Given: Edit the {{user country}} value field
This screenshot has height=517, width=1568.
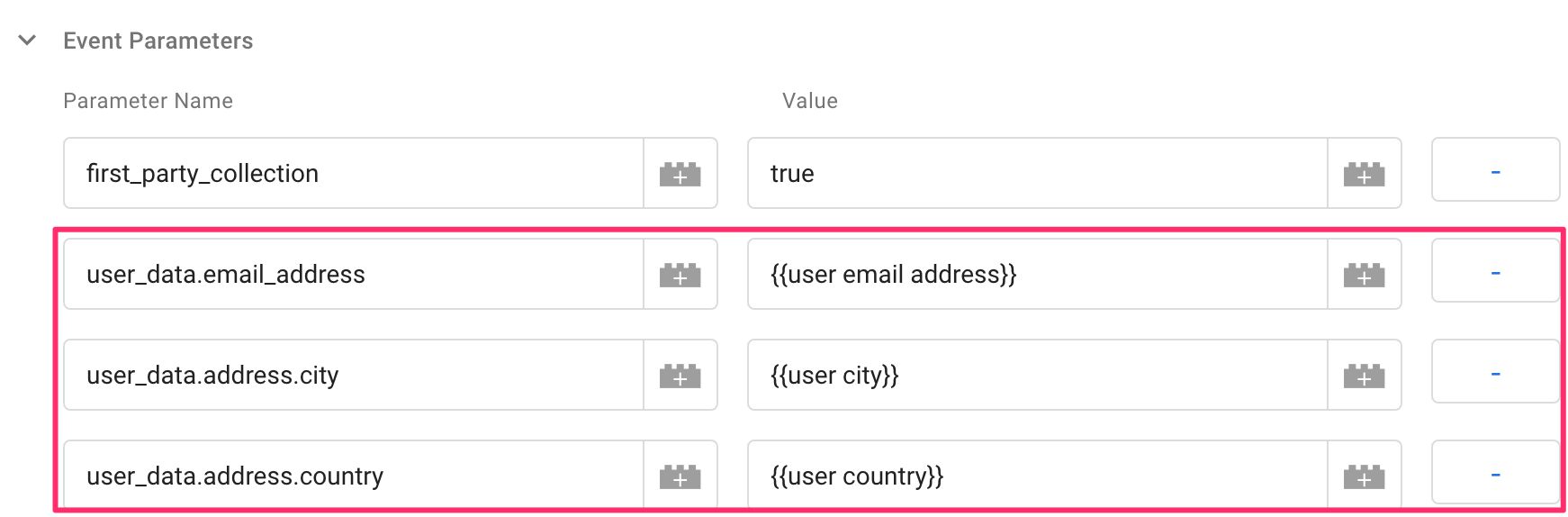Looking at the screenshot, I should point(1038,476).
